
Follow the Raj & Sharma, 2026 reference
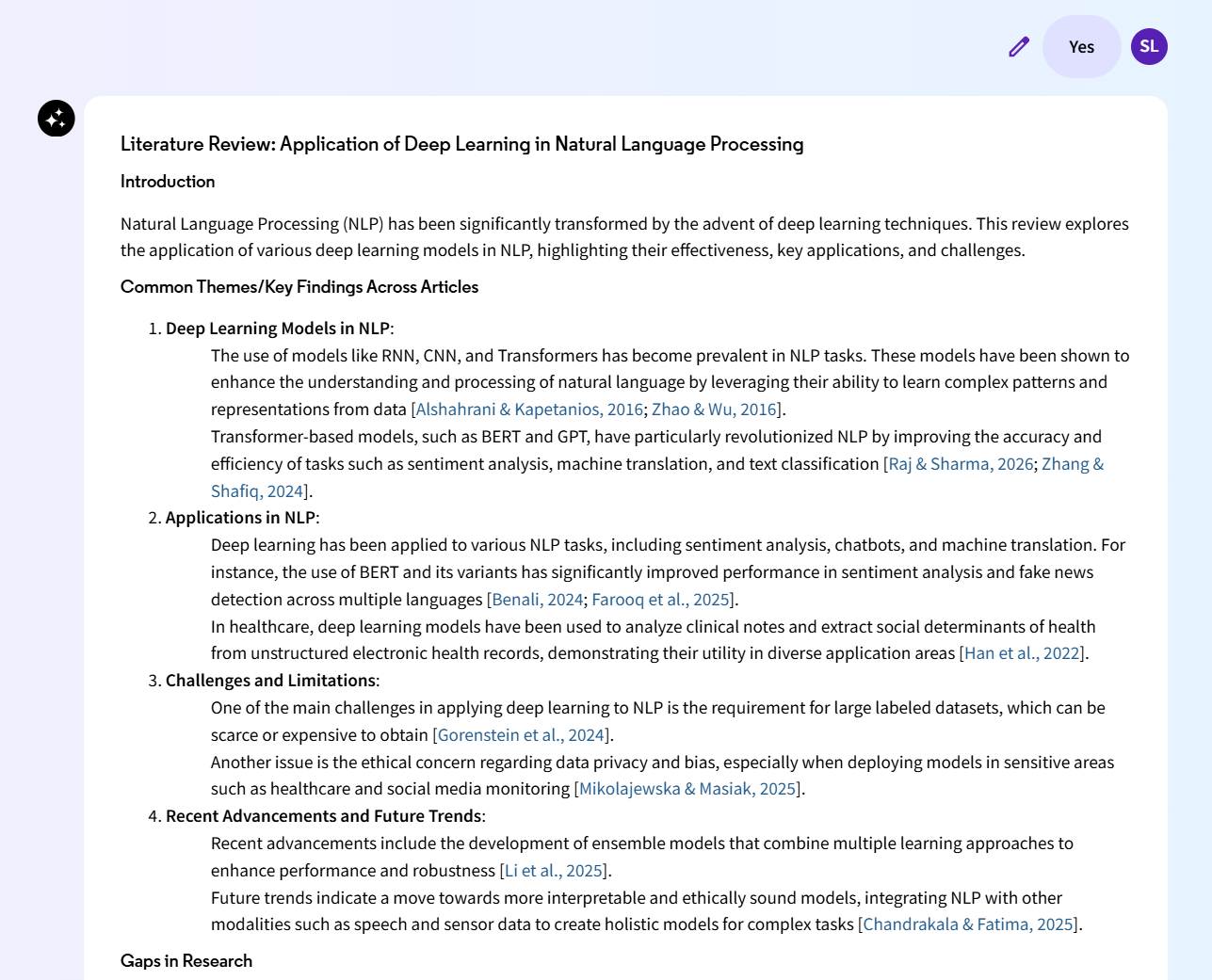[961, 464]
